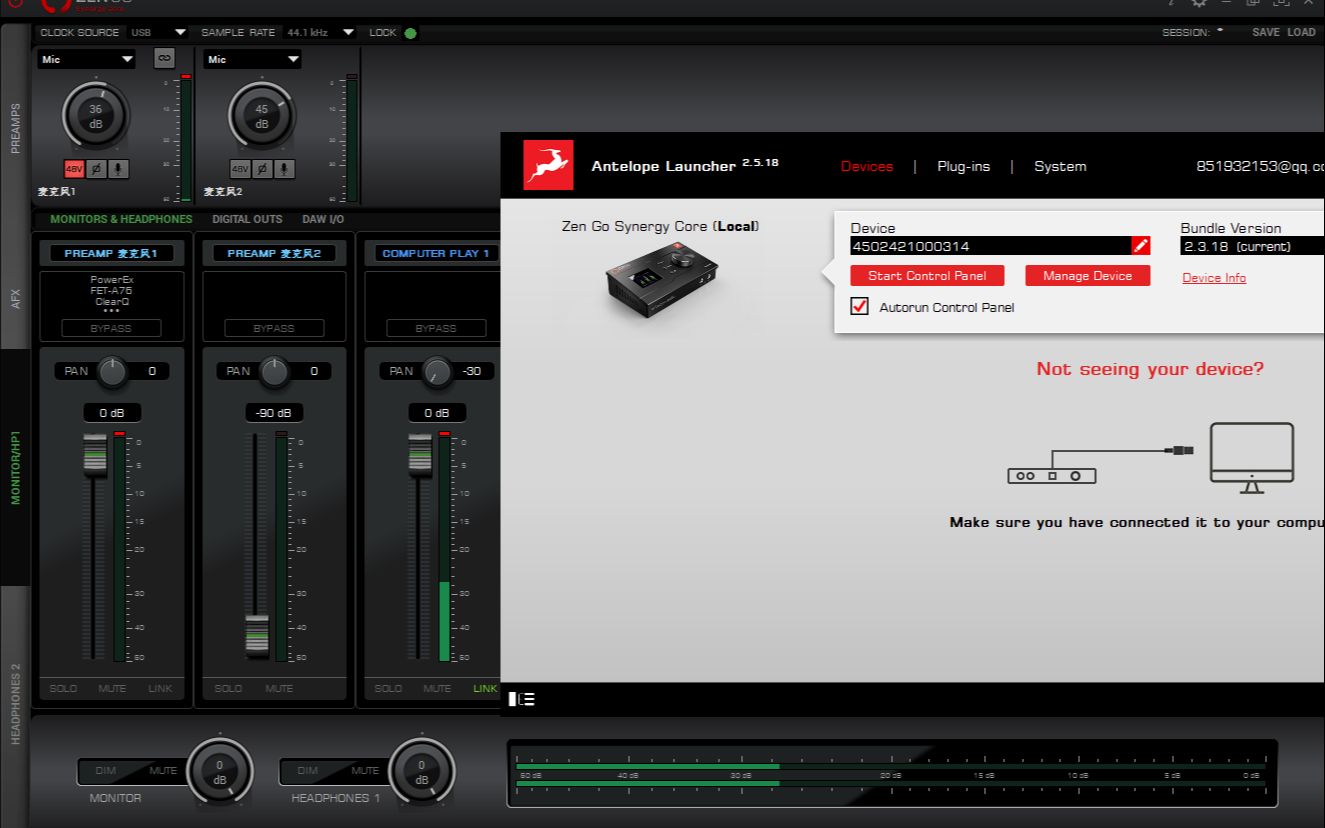The width and height of the screenshot is (1325, 828).
Task: Click the Monitor volume knob
Action: tap(220, 772)
